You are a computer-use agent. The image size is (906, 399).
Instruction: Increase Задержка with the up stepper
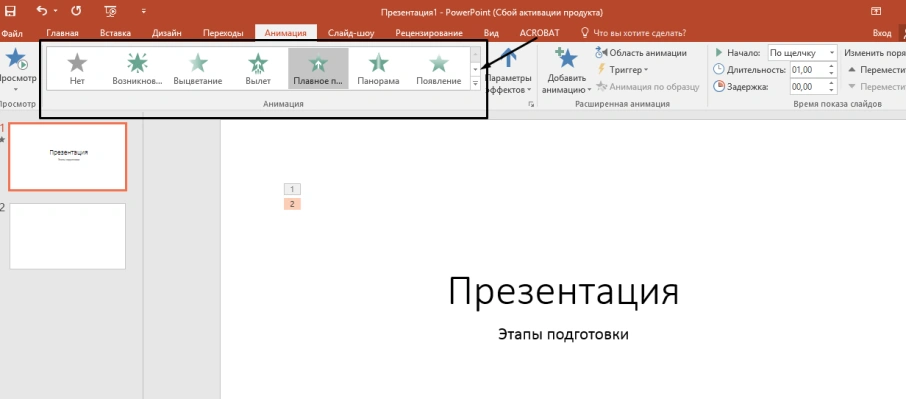tap(832, 84)
